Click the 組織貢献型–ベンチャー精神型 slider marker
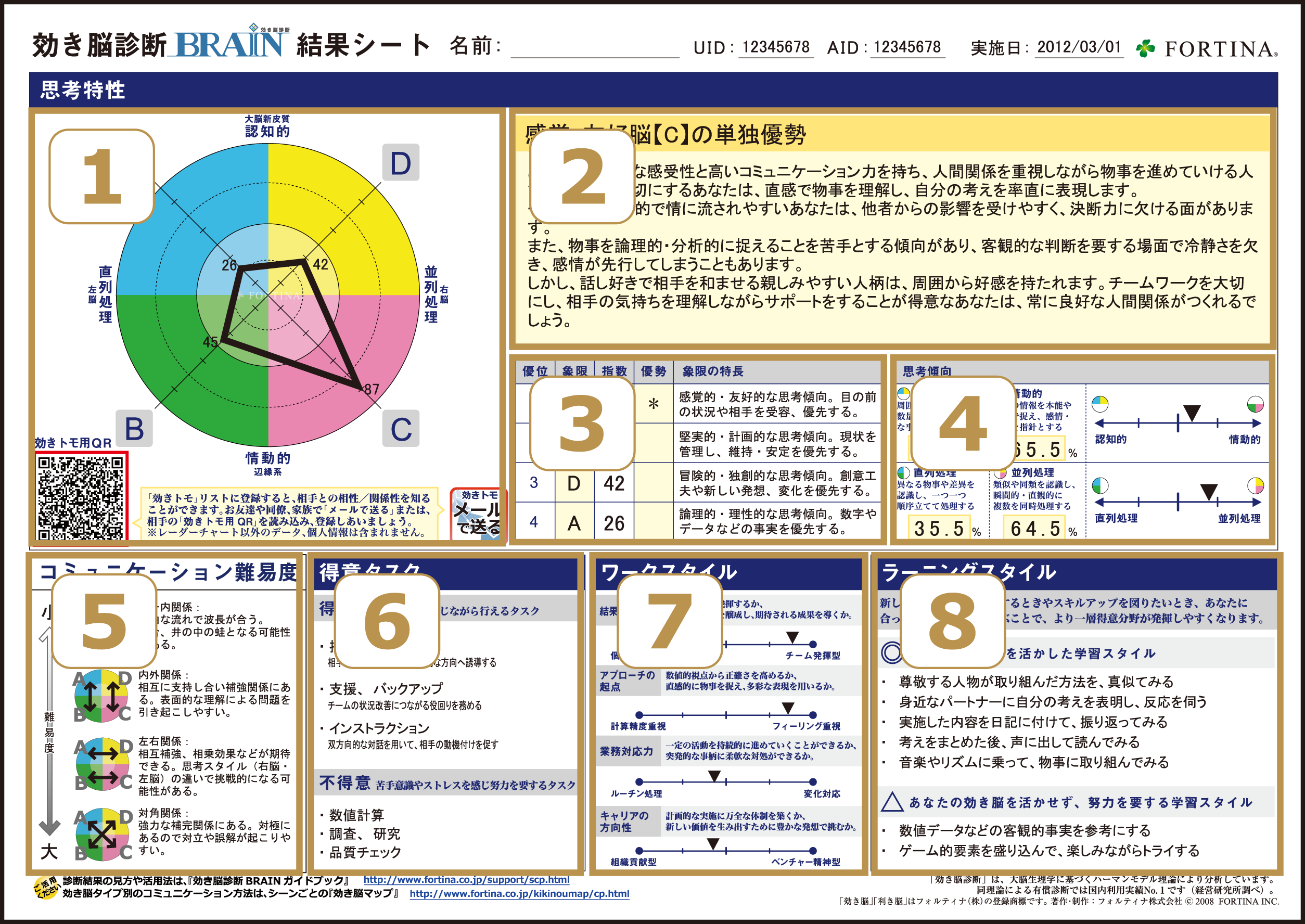Image resolution: width=1305 pixels, height=924 pixels. [x=713, y=843]
